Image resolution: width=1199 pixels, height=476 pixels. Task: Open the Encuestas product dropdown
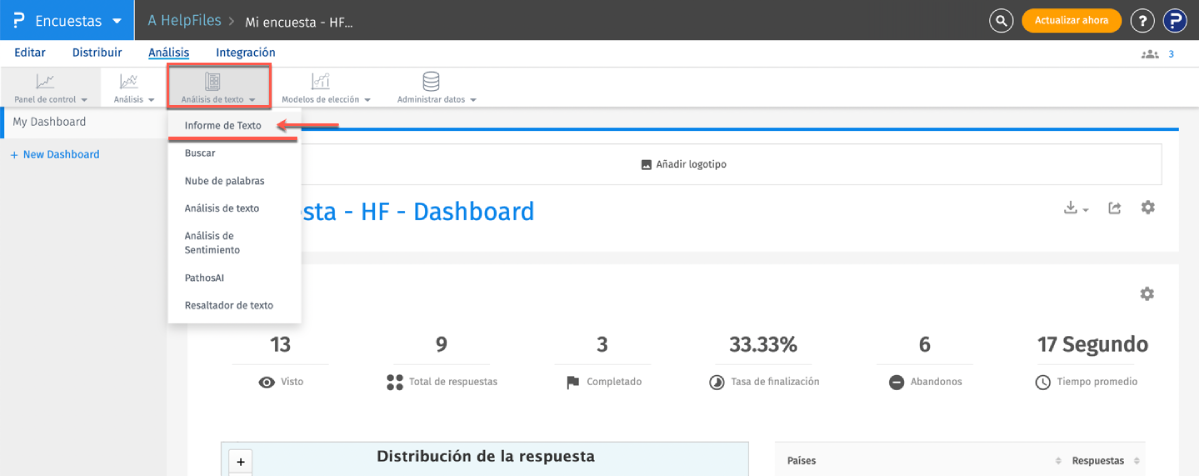(x=67, y=21)
